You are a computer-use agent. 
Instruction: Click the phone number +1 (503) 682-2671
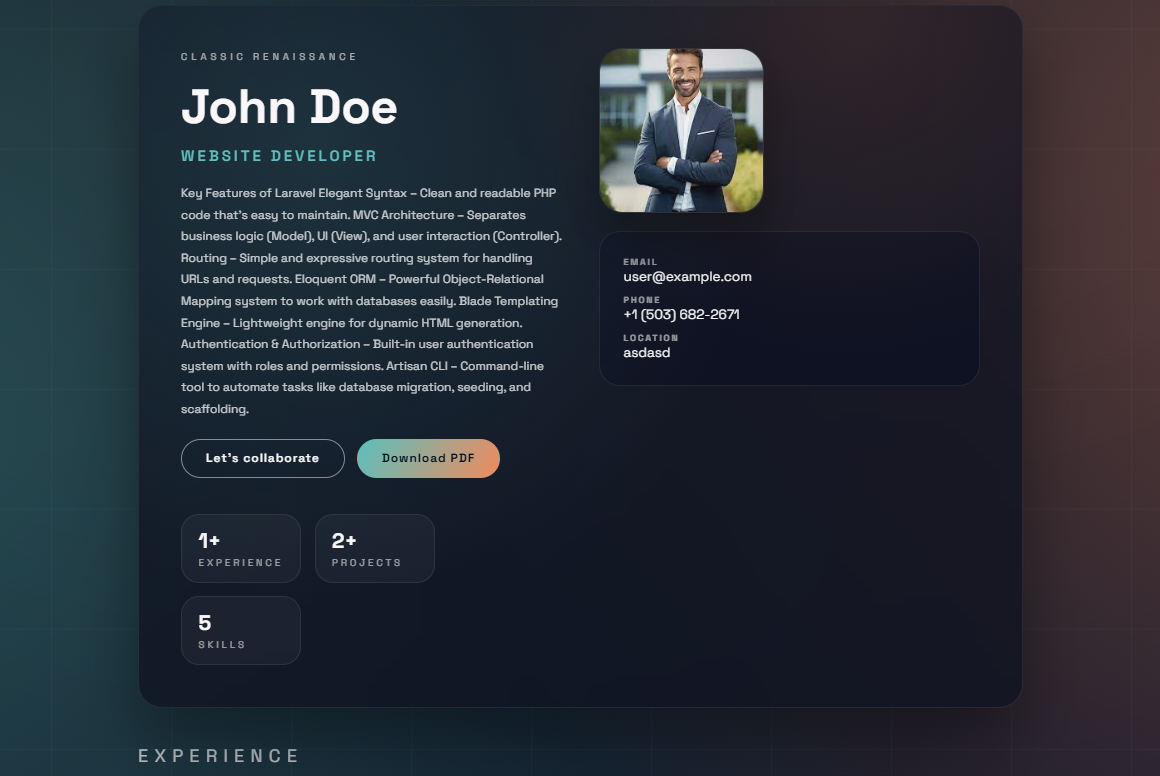(681, 315)
